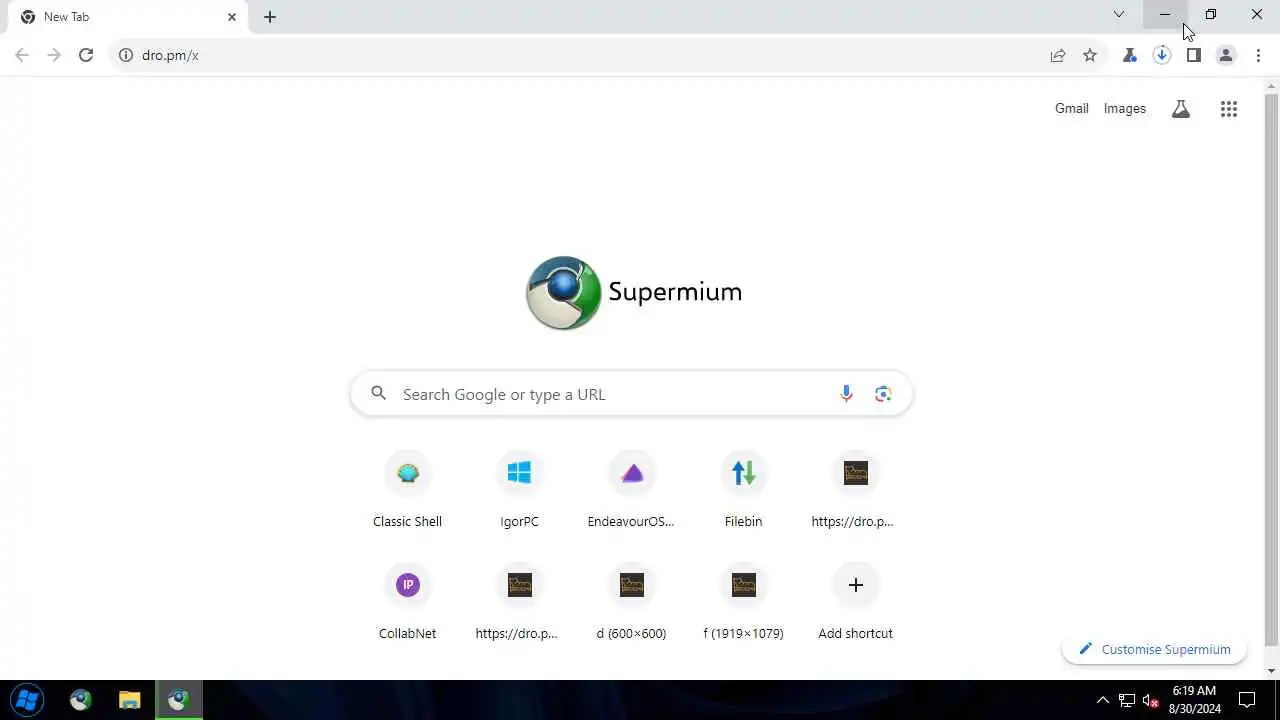Open the Search Labs flask icon
The width and height of the screenshot is (1280, 720).
coord(1181,109)
